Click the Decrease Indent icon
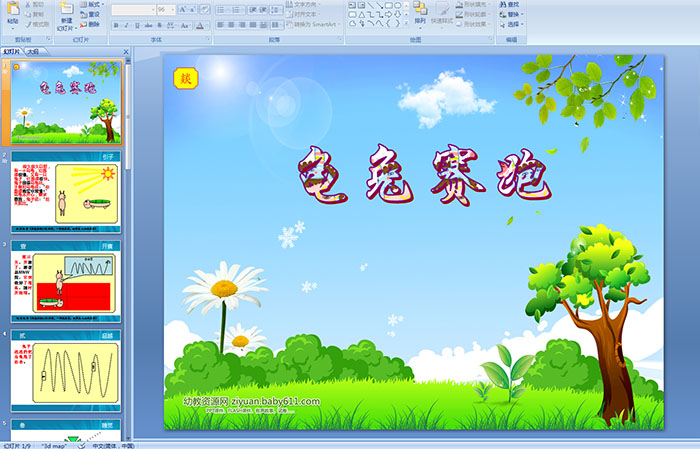 point(253,9)
